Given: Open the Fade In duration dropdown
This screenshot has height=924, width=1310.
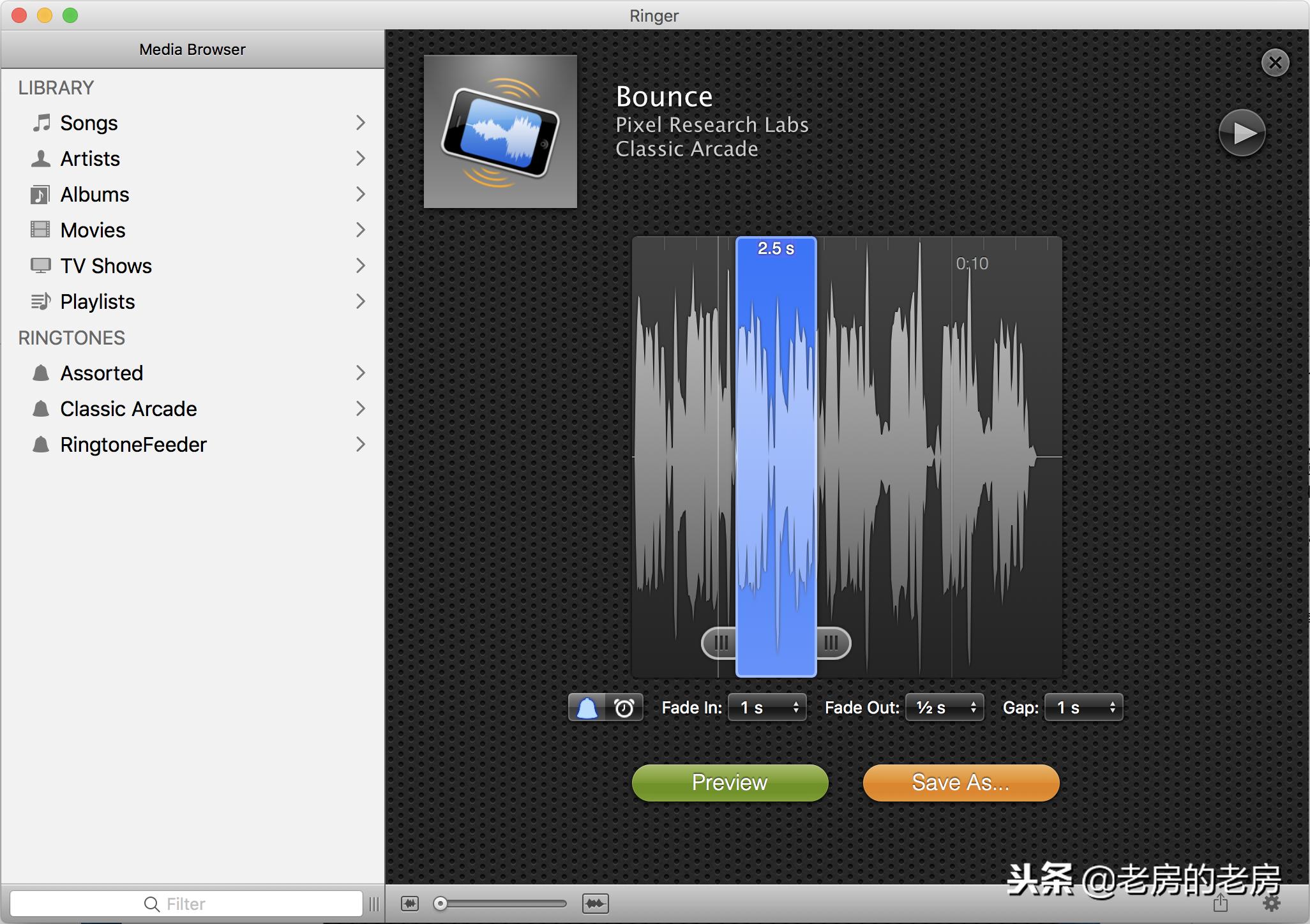Looking at the screenshot, I should point(767,708).
